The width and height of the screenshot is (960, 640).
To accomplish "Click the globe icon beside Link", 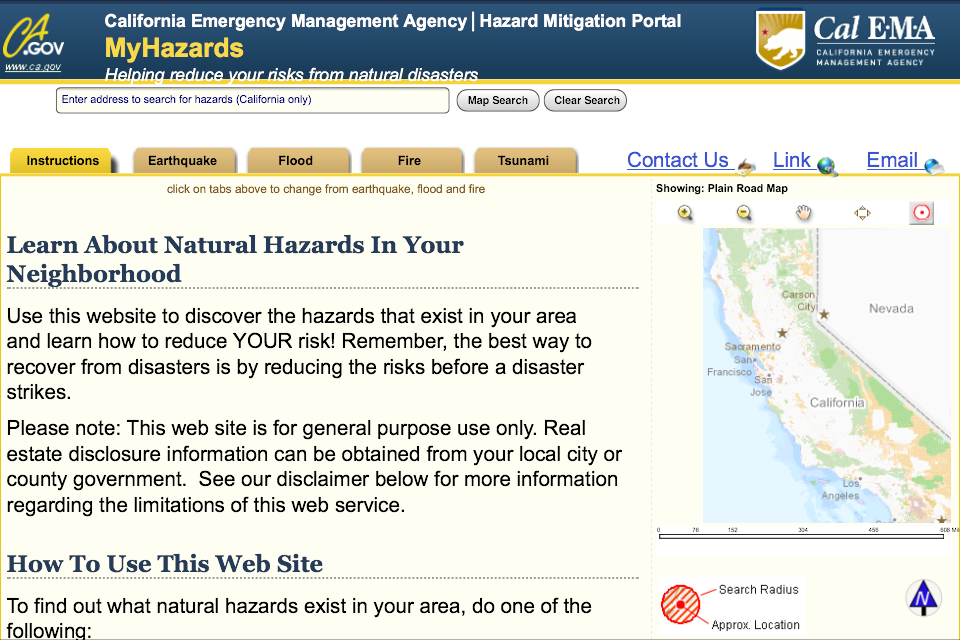I will tap(827, 165).
